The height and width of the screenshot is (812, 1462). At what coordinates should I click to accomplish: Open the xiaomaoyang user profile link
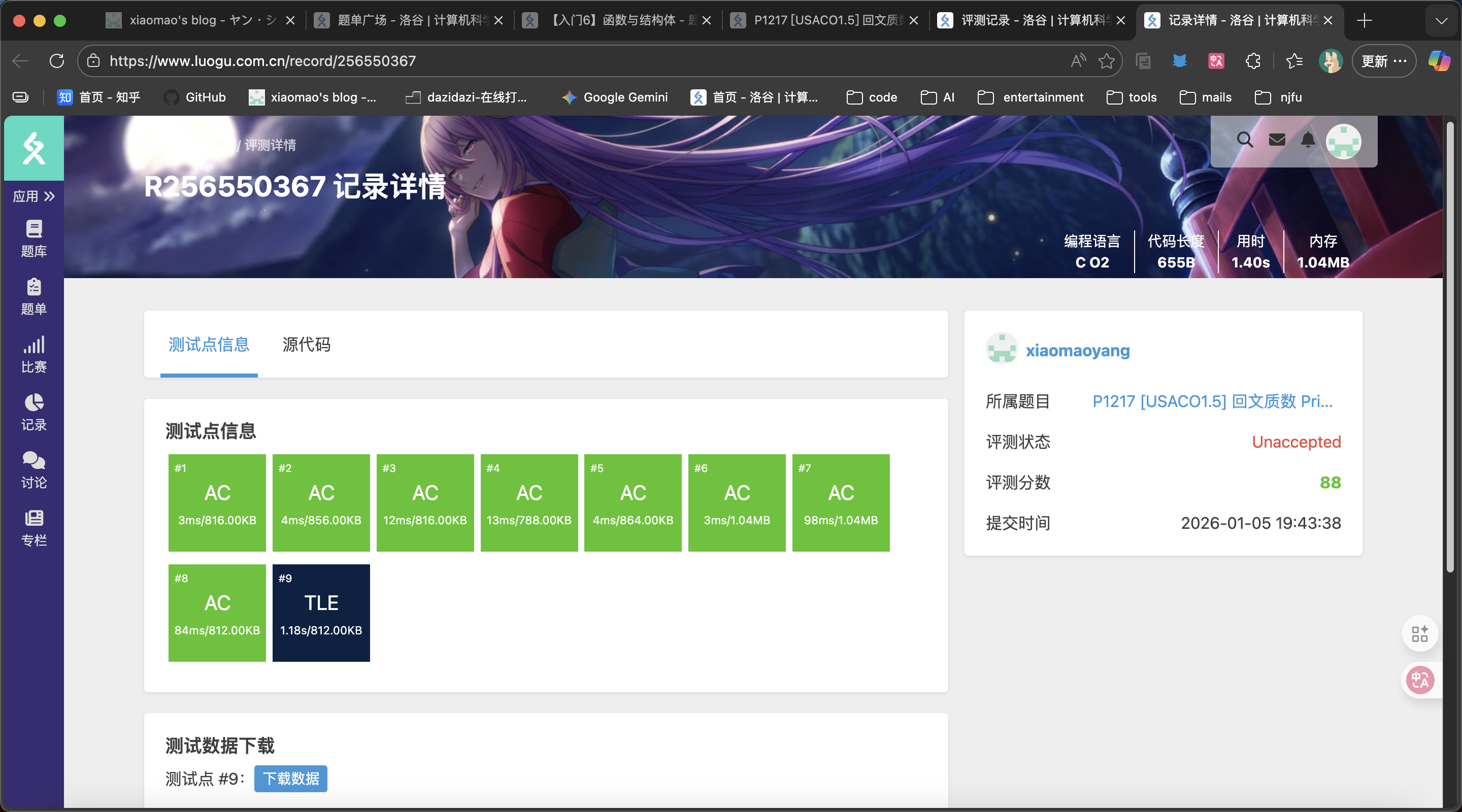[x=1078, y=351]
